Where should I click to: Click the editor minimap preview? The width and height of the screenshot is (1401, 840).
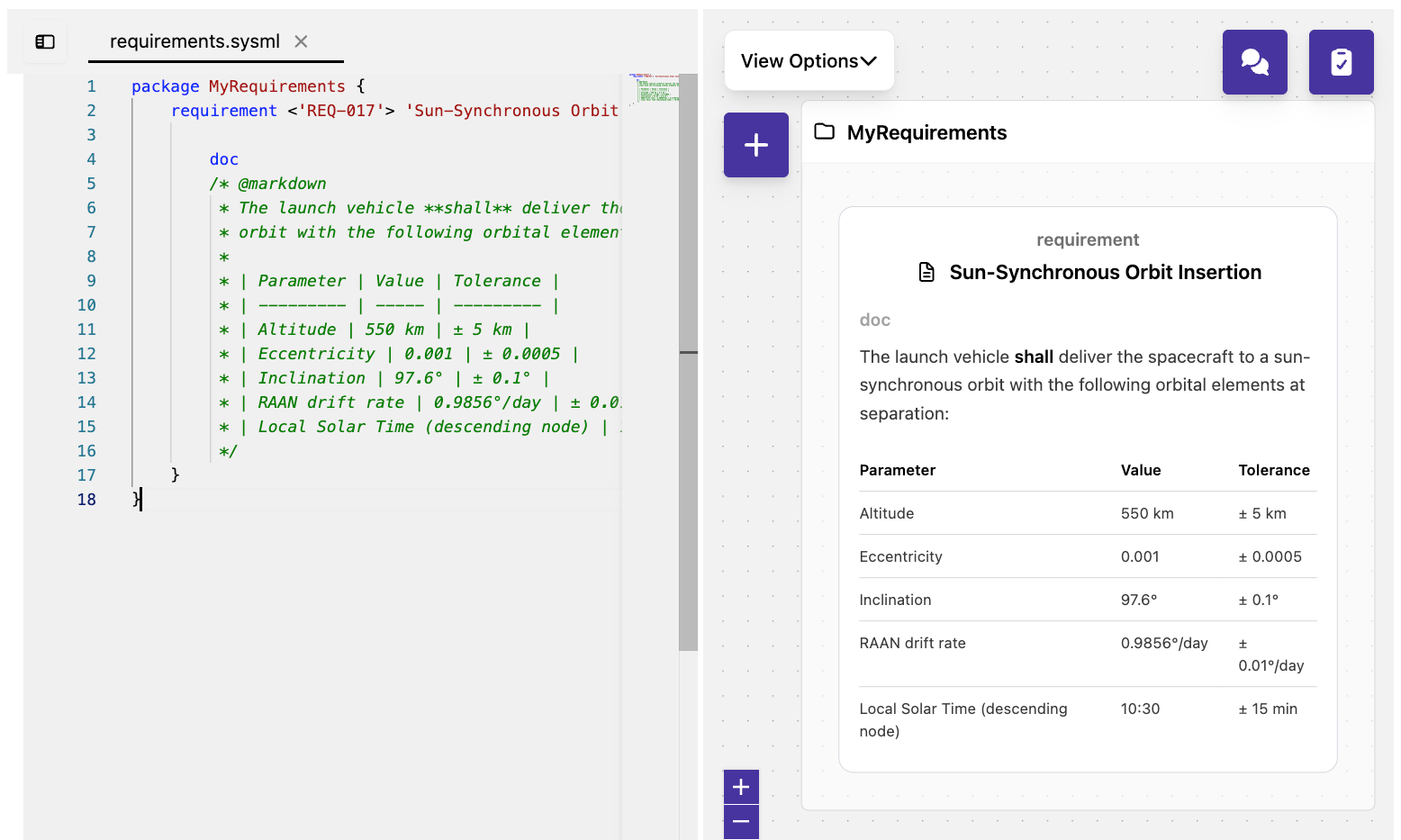click(x=655, y=88)
